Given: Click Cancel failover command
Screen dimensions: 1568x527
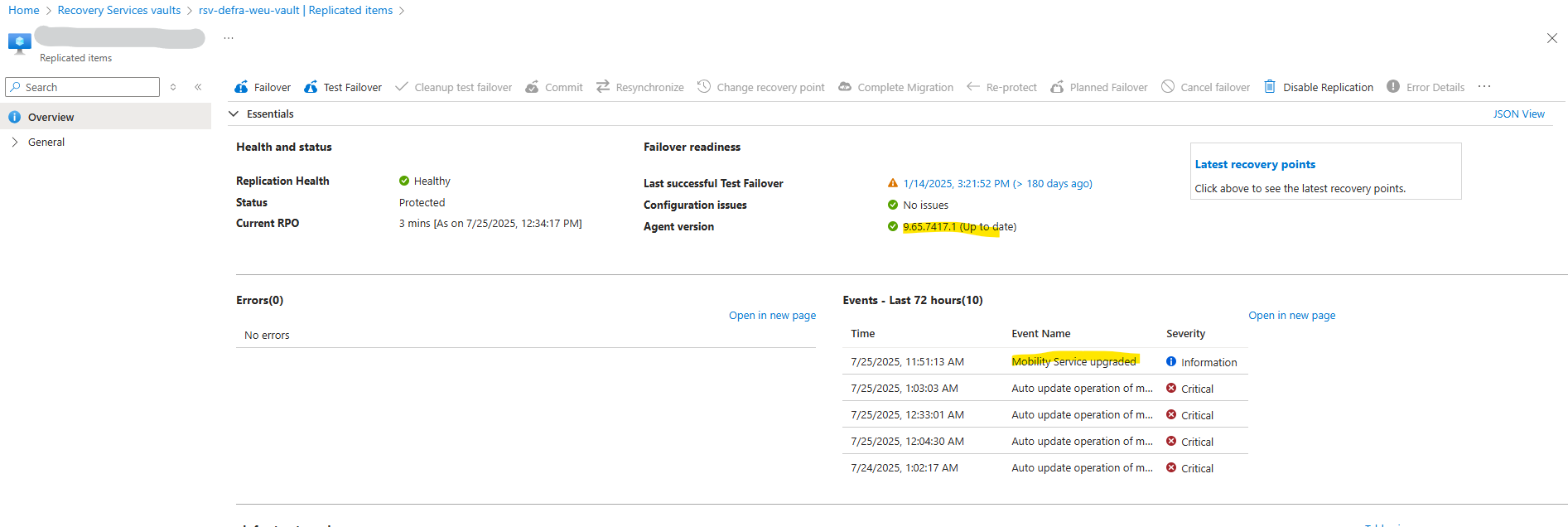Looking at the screenshot, I should [x=1206, y=87].
